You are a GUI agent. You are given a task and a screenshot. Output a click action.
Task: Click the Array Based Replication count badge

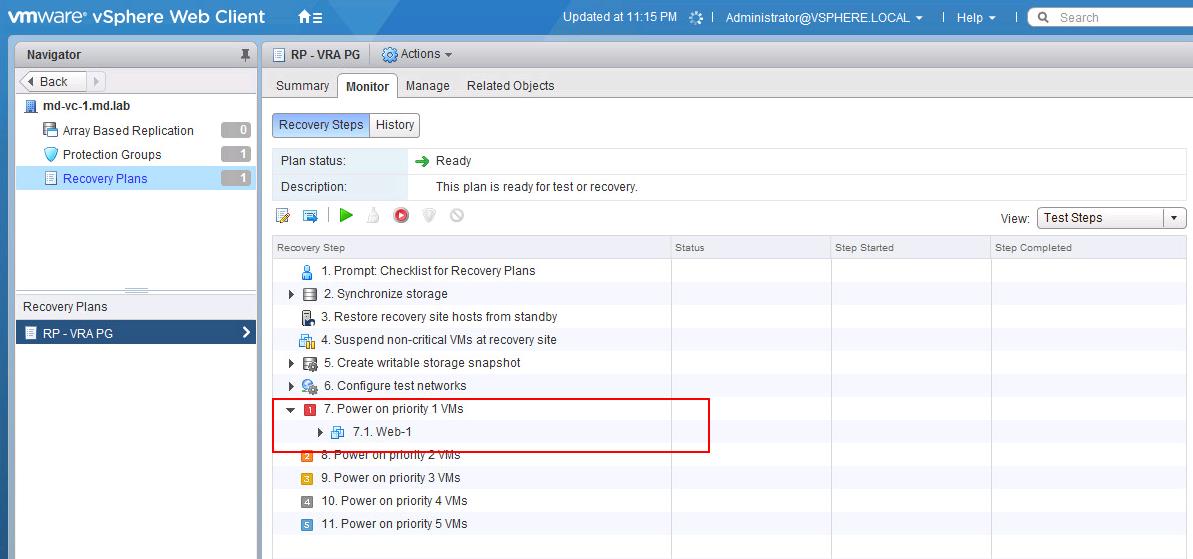tap(236, 131)
